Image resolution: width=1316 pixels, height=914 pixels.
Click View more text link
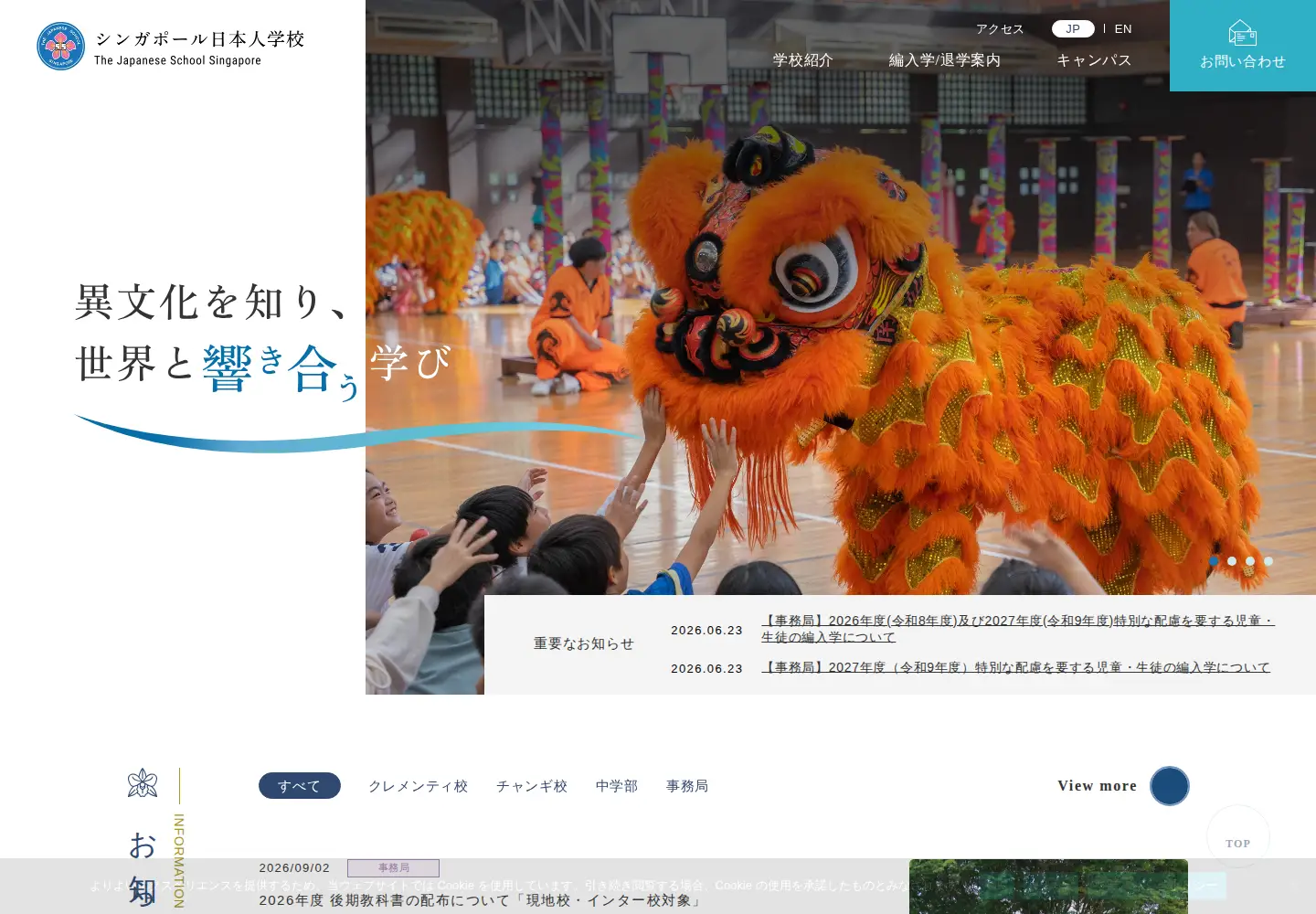coord(1098,786)
